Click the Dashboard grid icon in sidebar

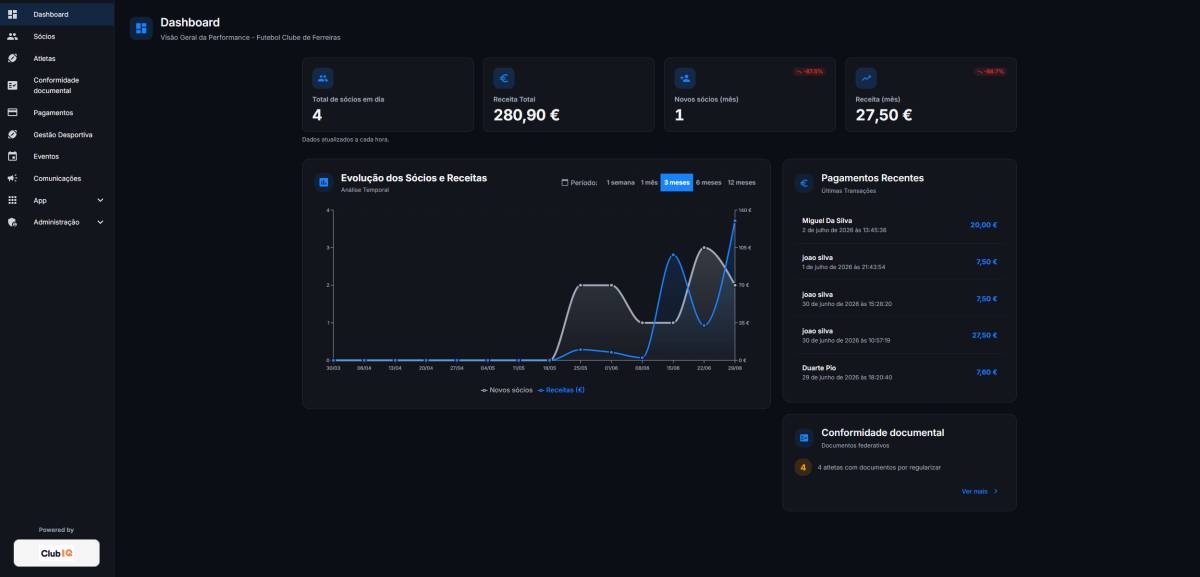[x=13, y=14]
